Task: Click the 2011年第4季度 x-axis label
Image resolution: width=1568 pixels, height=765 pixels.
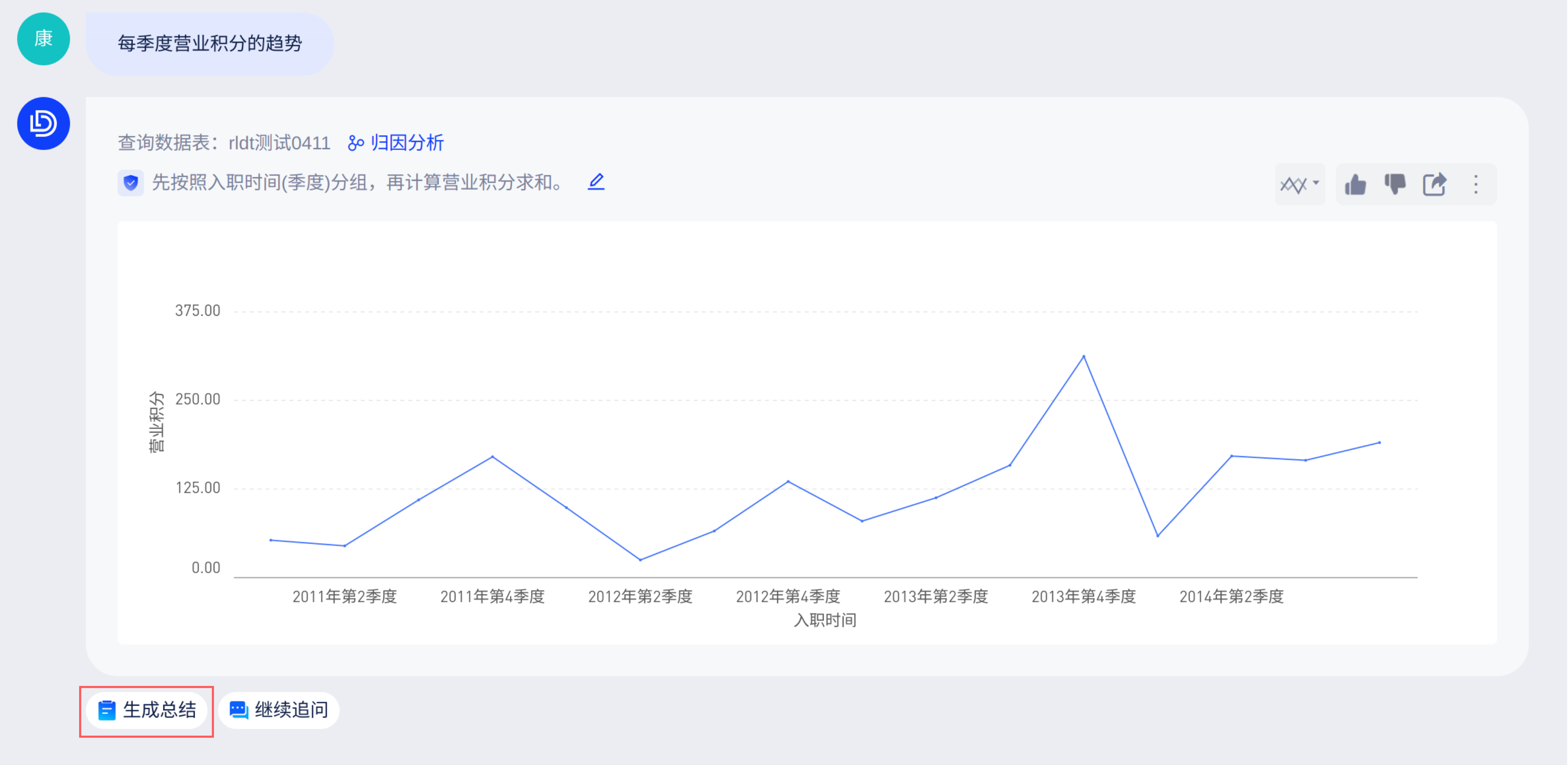Action: point(492,597)
